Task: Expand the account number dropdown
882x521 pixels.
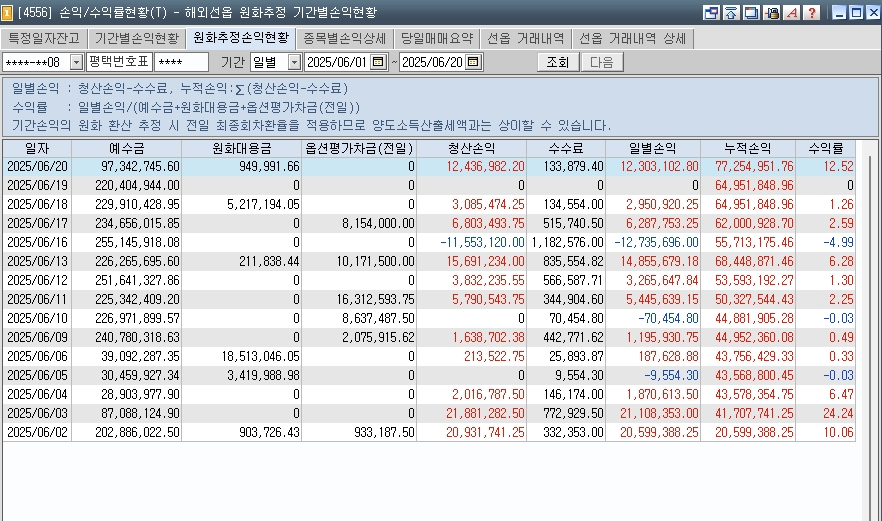Action: pyautogui.click(x=76, y=62)
